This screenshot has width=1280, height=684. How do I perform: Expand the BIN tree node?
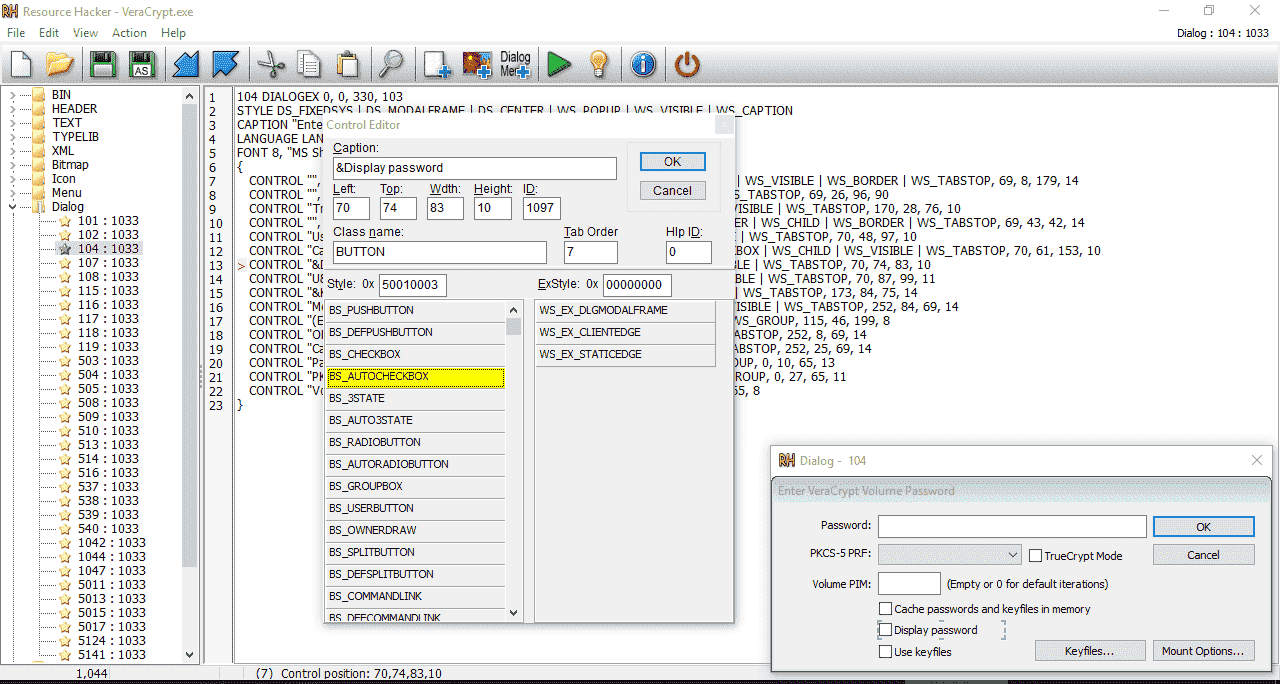pyautogui.click(x=12, y=95)
